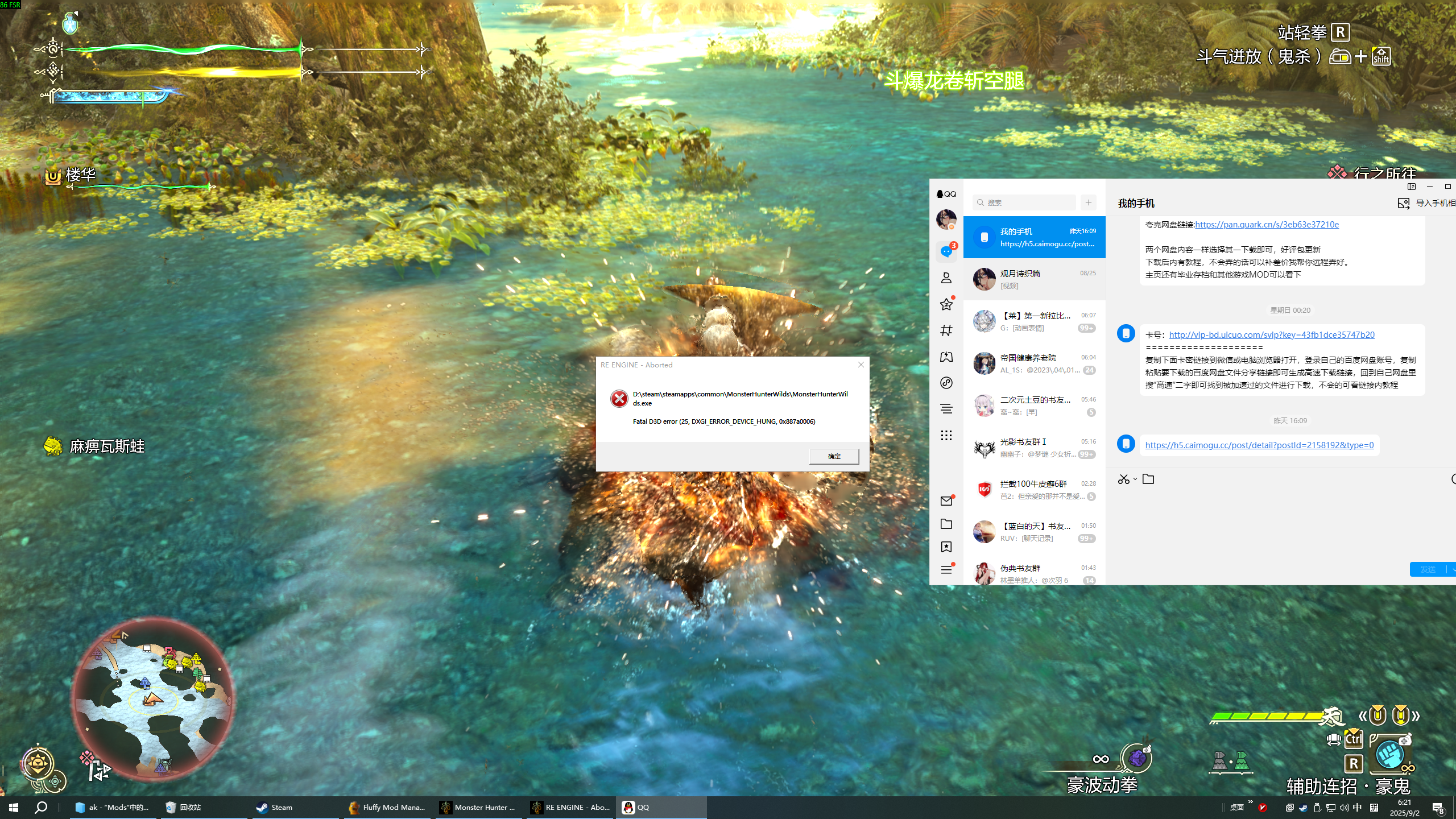This screenshot has width=1456, height=819.
Task: Toggle the 拼 IME mode indicator
Action: click(1374, 808)
